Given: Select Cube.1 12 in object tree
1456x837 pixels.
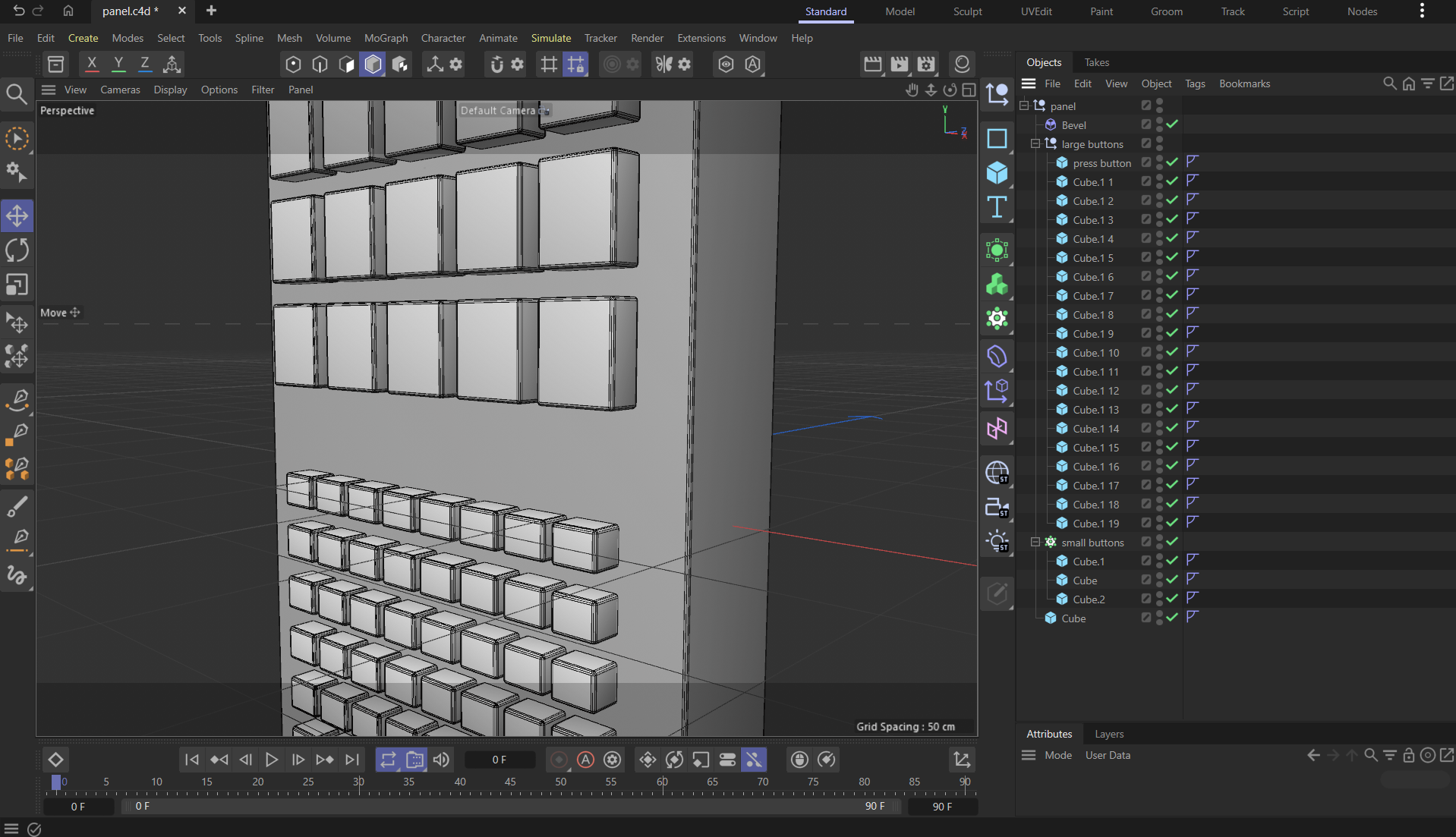Looking at the screenshot, I should [x=1095, y=390].
